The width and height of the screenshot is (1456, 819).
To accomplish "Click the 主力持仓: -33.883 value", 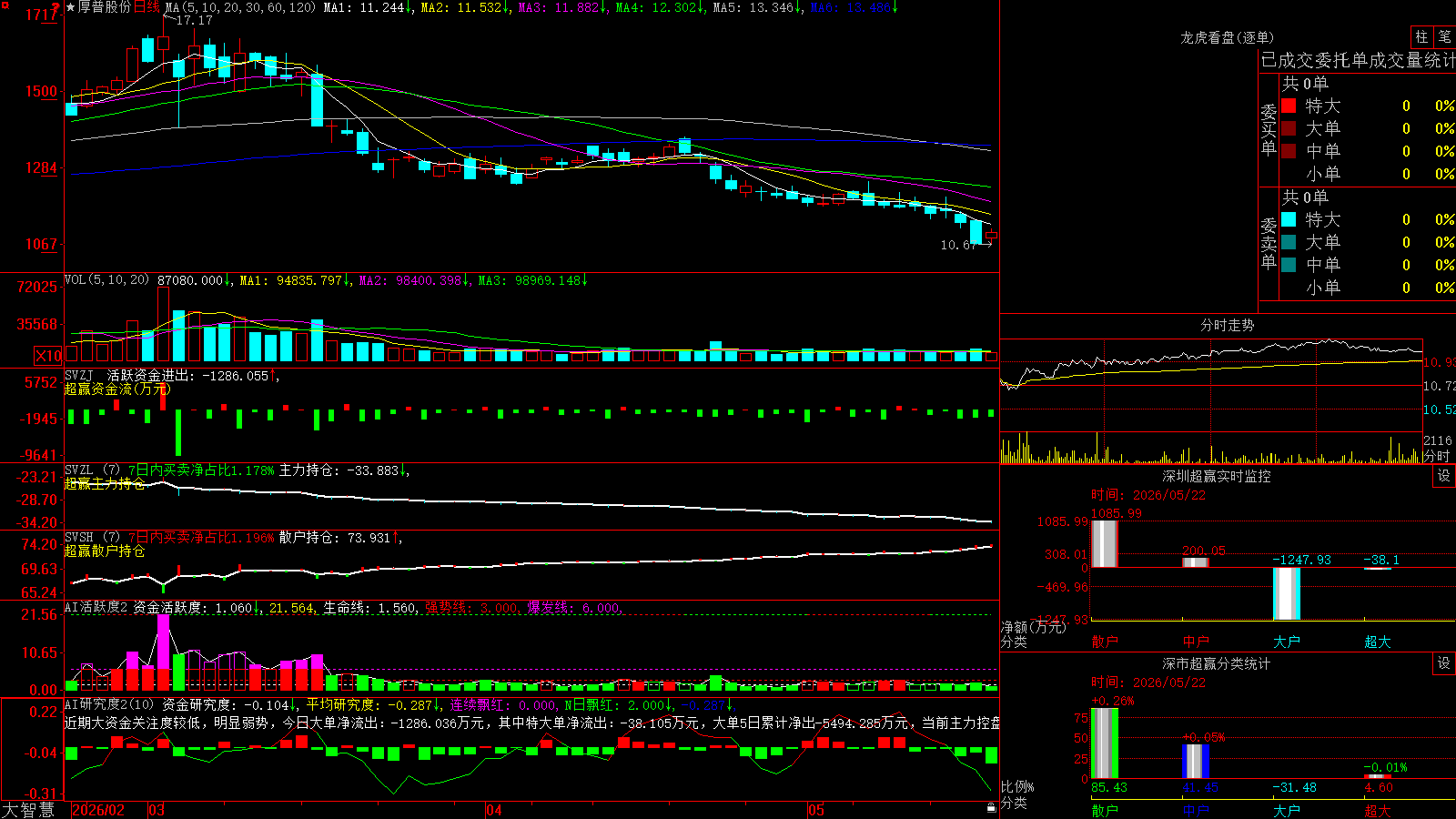I will [343, 470].
